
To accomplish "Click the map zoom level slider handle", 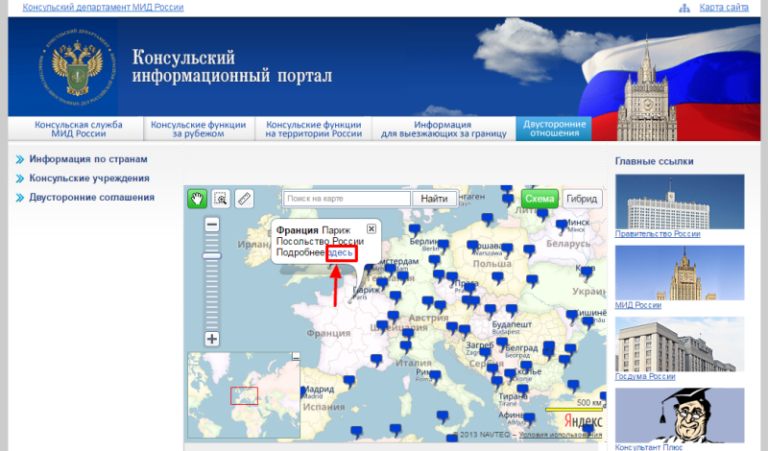I will click(x=212, y=256).
